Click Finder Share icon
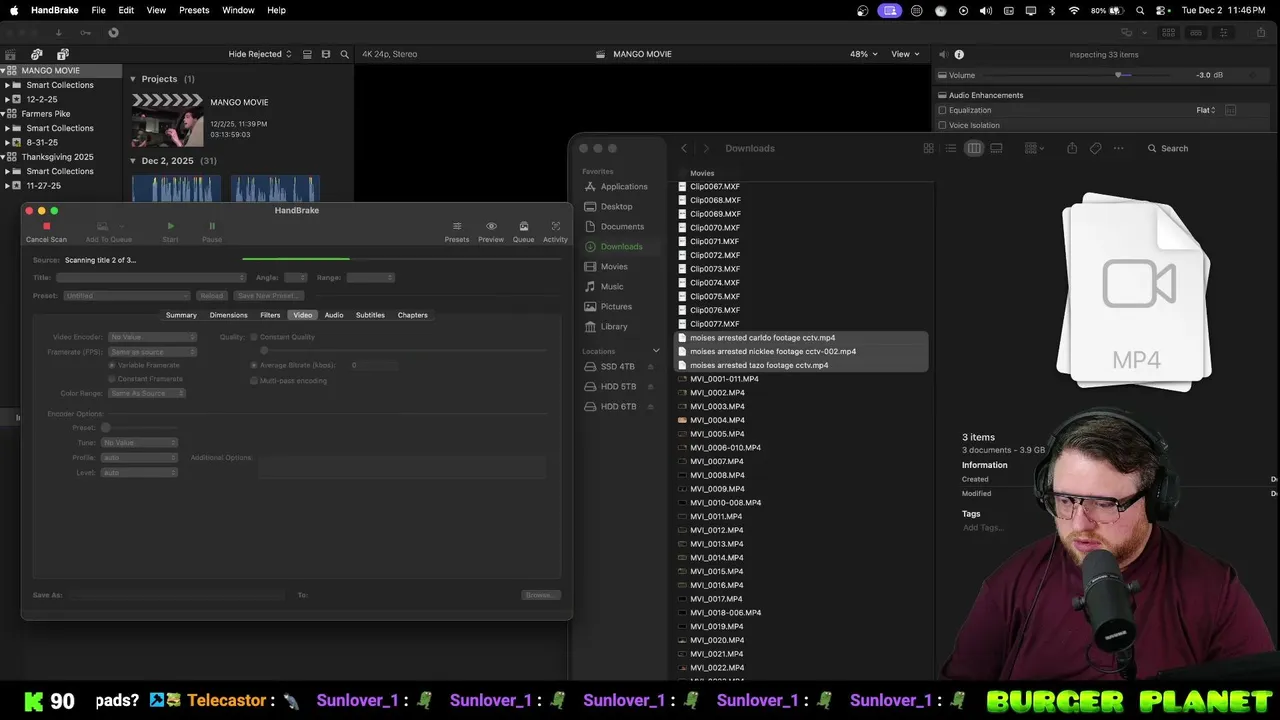Viewport: 1280px width, 720px height. pos(1072,148)
